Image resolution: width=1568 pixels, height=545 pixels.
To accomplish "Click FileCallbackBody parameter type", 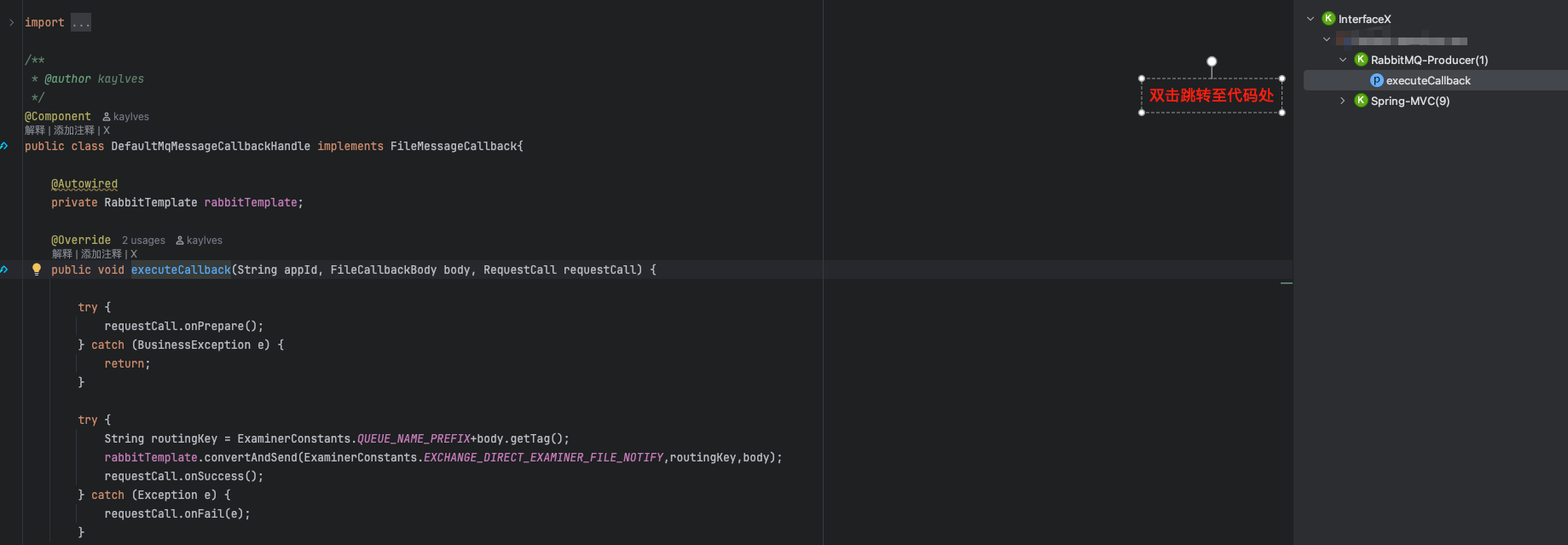I will click(x=384, y=270).
